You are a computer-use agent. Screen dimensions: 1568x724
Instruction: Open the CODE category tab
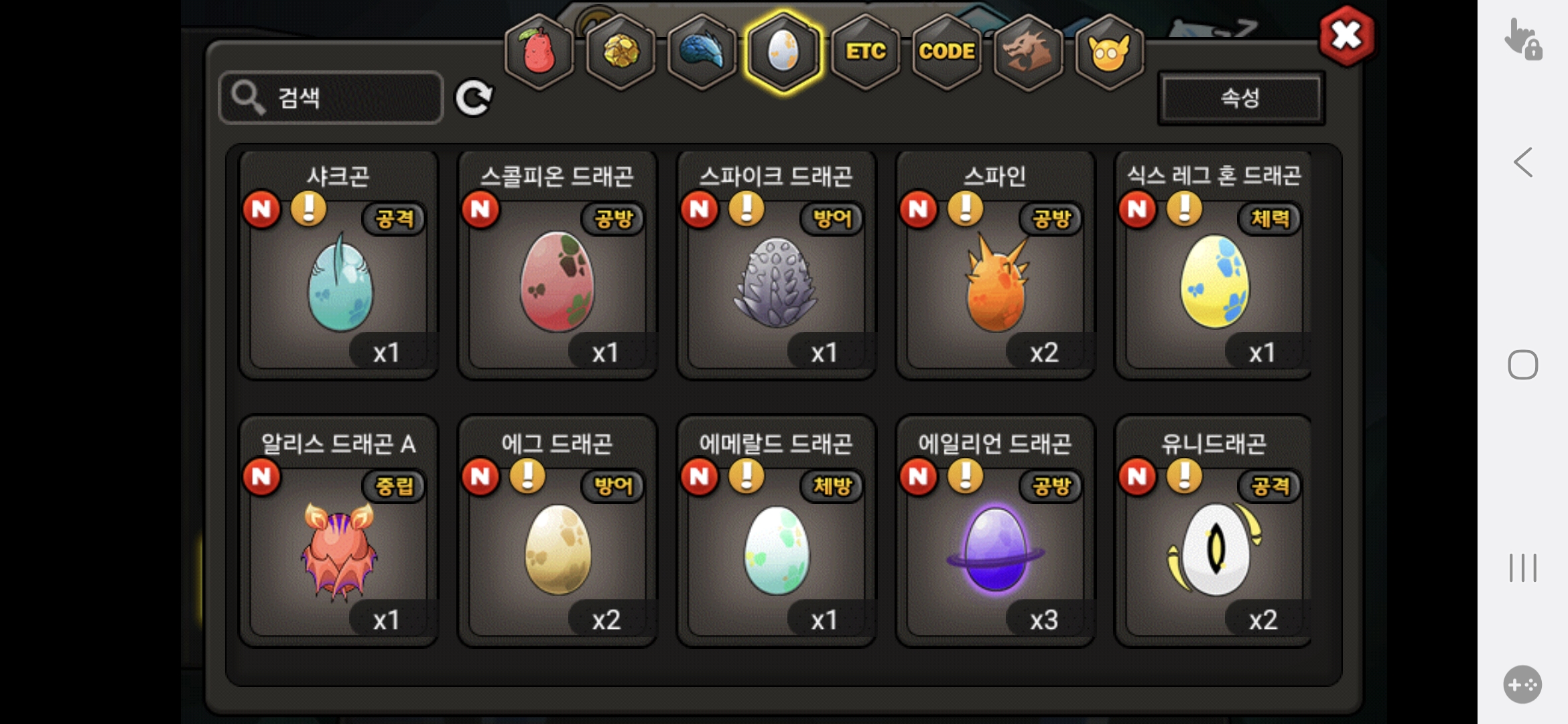coord(947,52)
